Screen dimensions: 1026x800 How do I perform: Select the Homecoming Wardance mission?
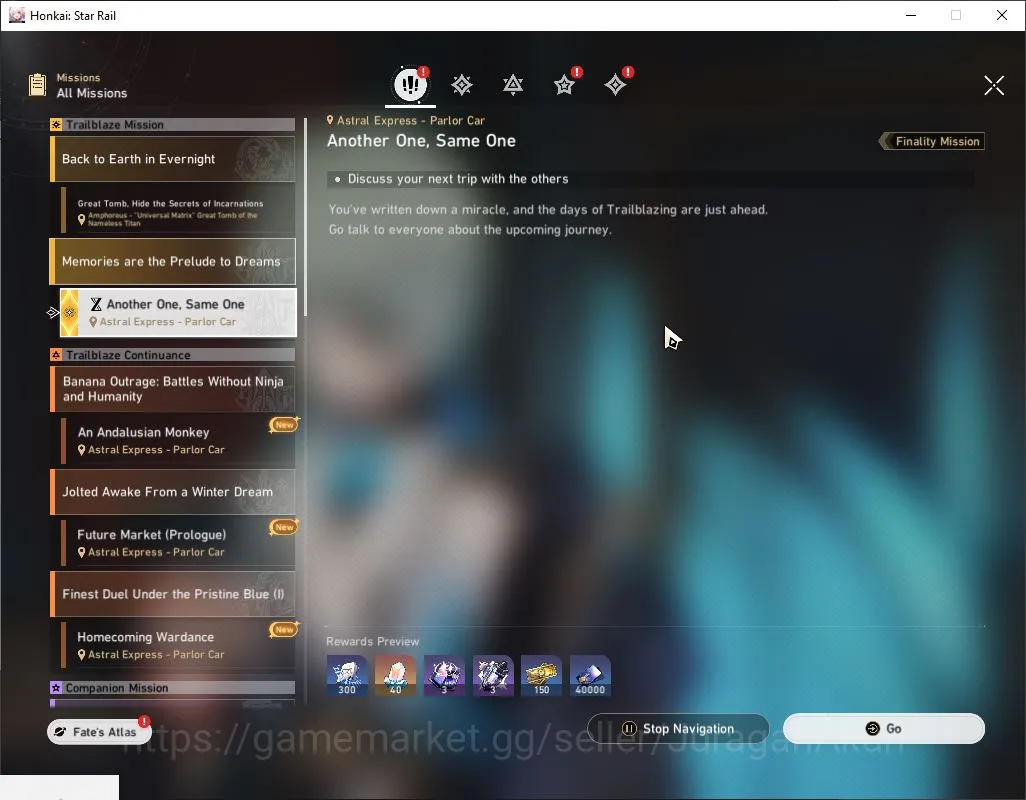(178, 645)
